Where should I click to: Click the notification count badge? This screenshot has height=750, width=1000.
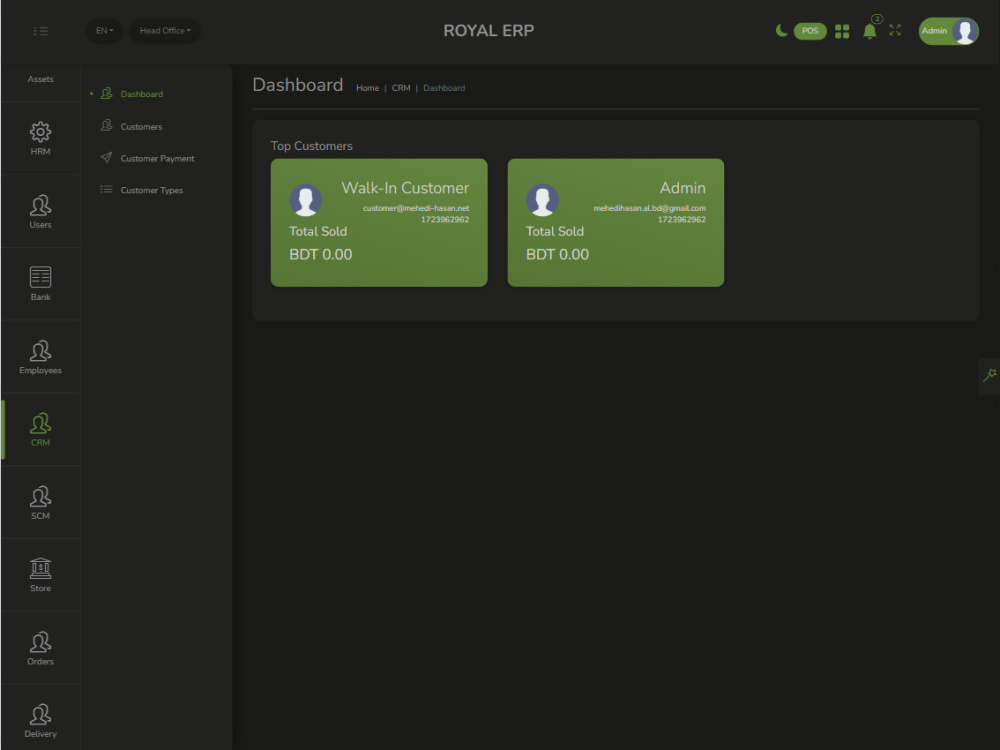pos(878,19)
